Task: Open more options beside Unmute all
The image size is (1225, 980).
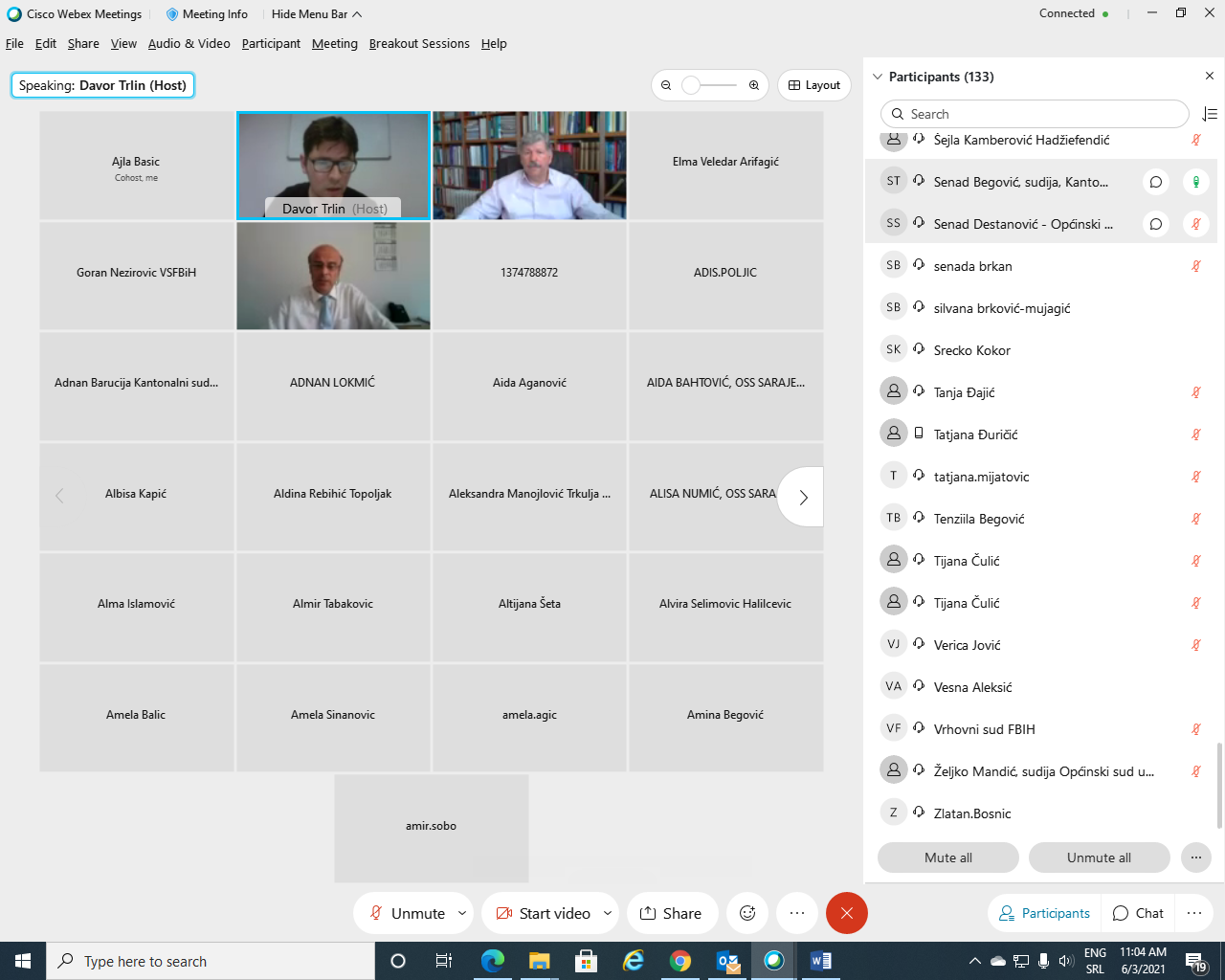Action: coord(1195,857)
